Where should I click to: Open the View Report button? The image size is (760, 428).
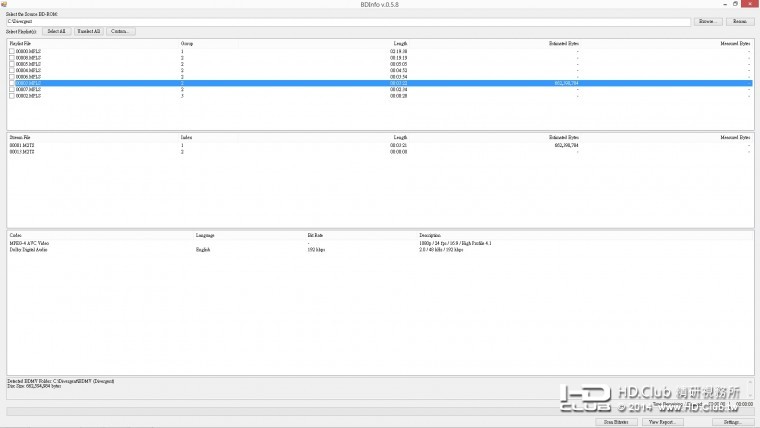pyautogui.click(x=662, y=423)
